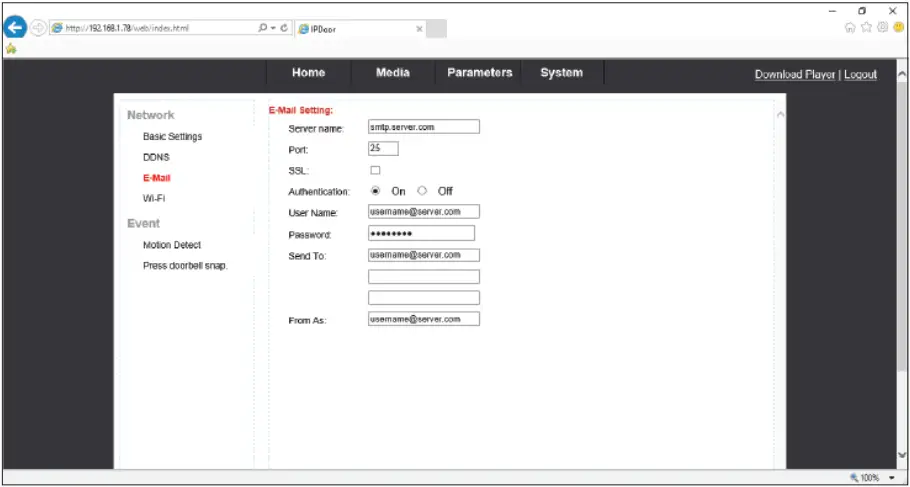Click the IE page icon in address bar
Viewport: 910px width, 487px height.
(x=57, y=28)
